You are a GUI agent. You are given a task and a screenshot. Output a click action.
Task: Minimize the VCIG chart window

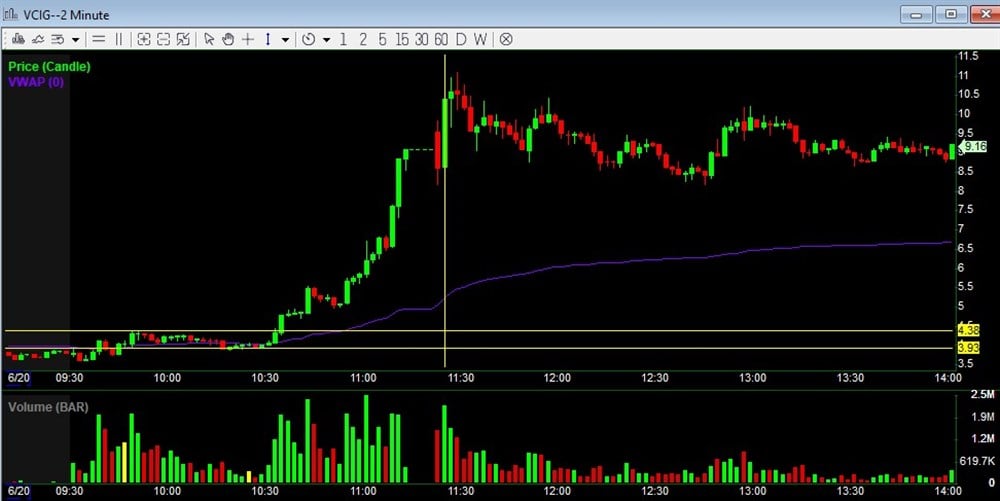[x=916, y=14]
